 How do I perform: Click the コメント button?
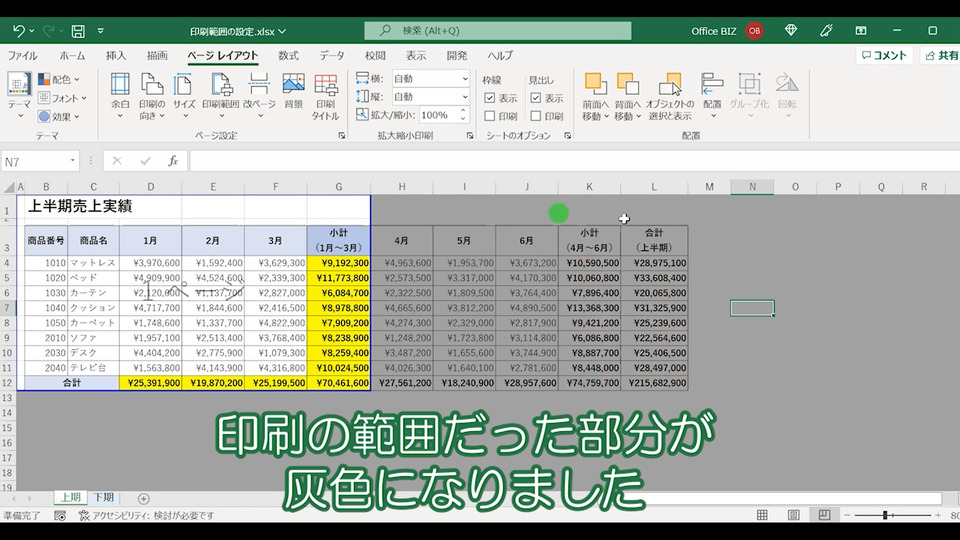pyautogui.click(x=884, y=55)
